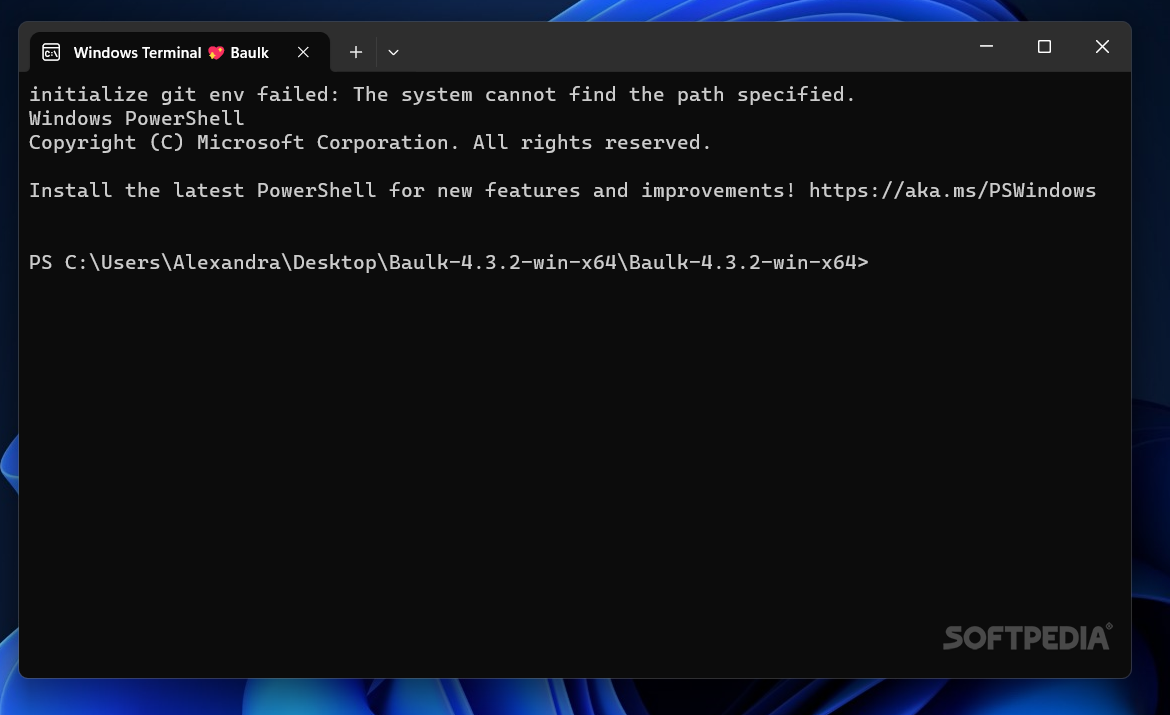This screenshot has width=1170, height=715.
Task: Expand the new tab profiles dropdown
Action: 393,52
